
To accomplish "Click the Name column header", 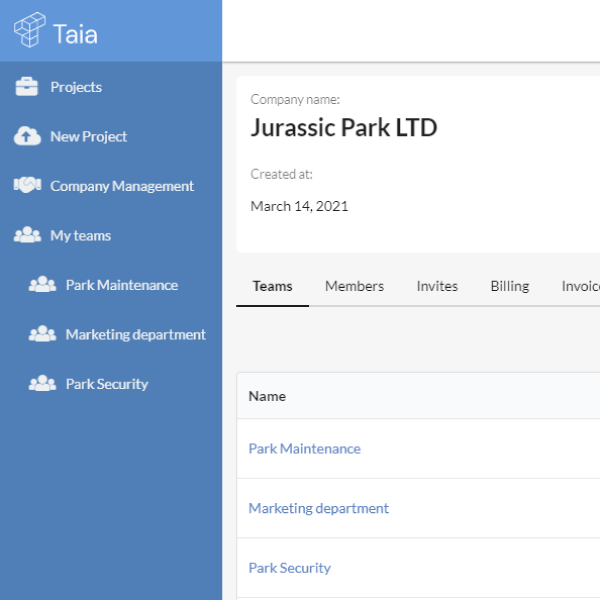I will tap(267, 396).
